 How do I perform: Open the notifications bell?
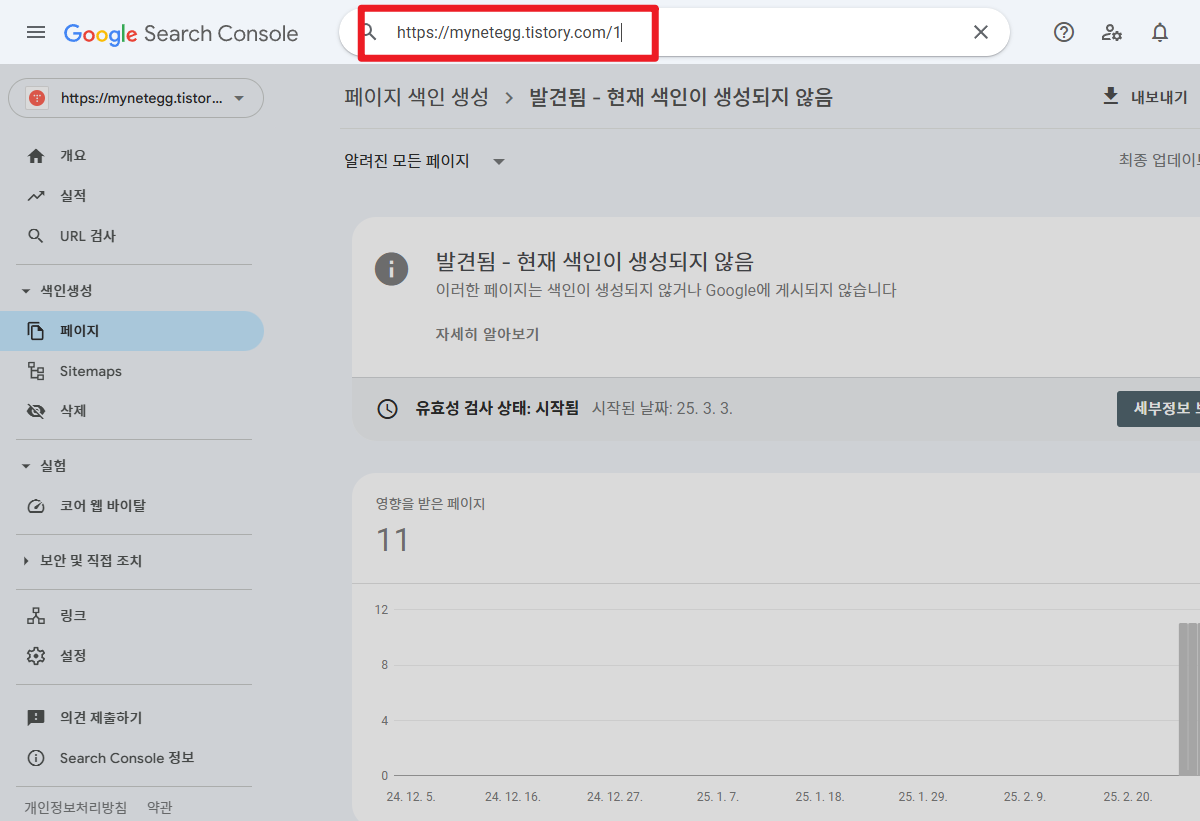pos(1160,32)
